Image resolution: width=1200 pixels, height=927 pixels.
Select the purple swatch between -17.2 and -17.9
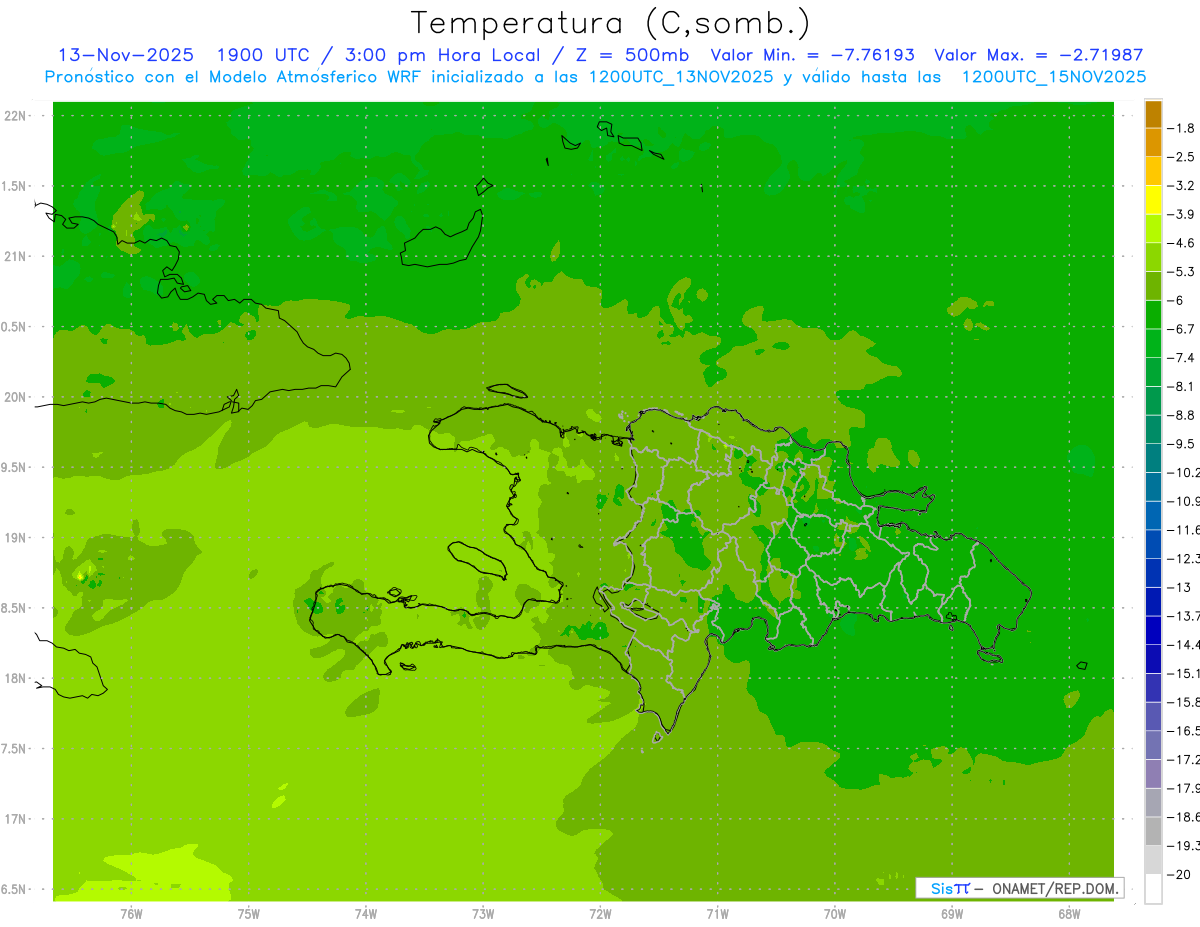[1153, 773]
